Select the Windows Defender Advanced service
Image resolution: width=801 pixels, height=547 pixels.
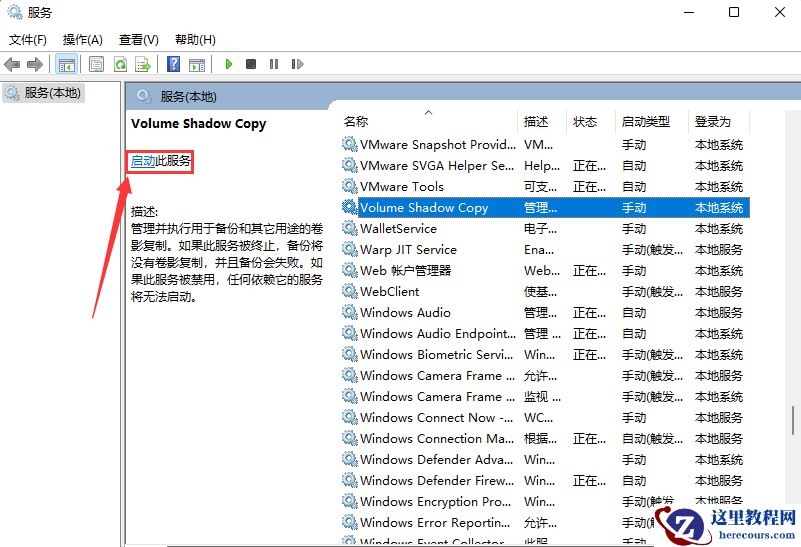(x=436, y=459)
